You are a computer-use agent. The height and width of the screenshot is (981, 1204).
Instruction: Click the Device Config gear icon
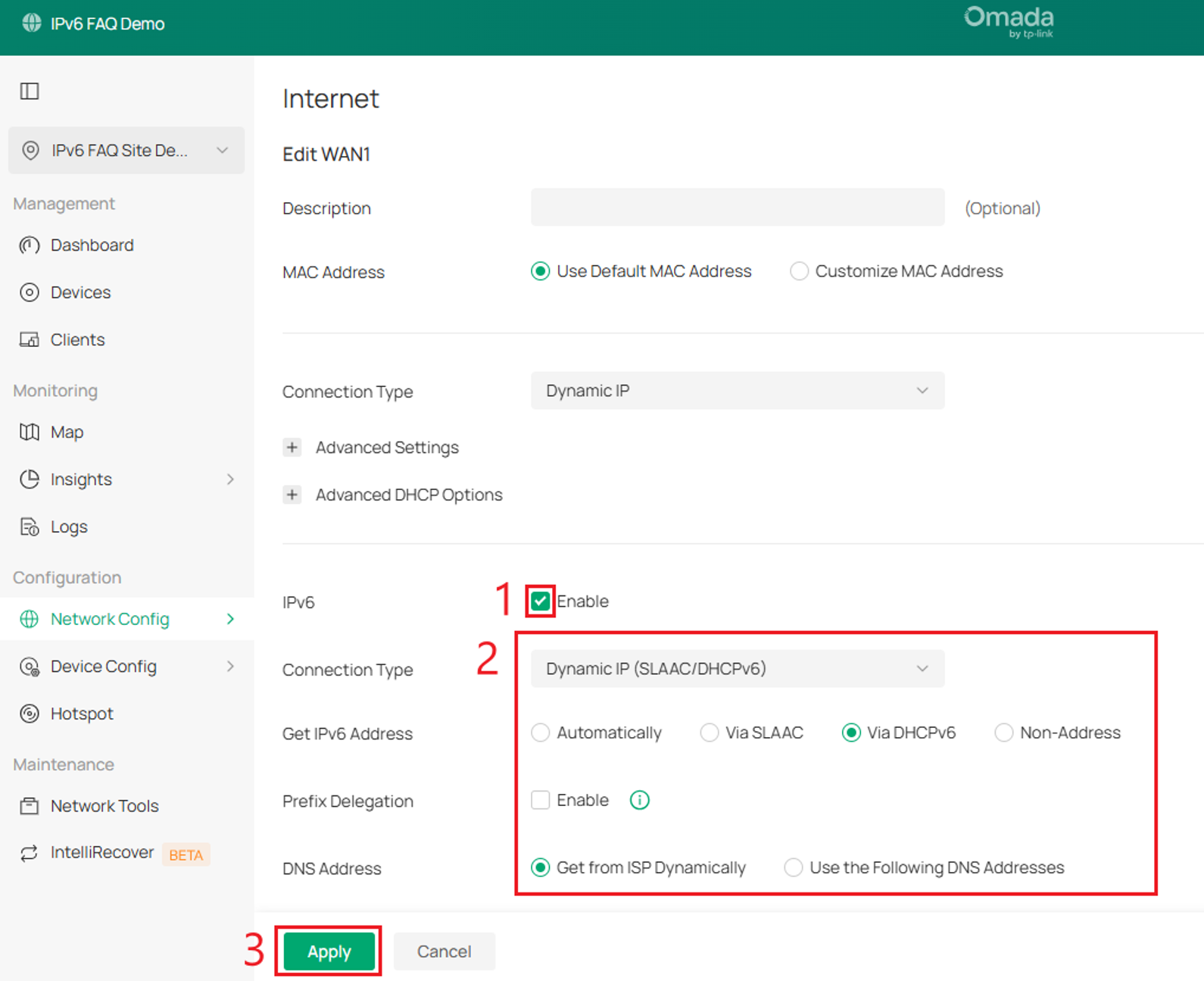tap(30, 667)
